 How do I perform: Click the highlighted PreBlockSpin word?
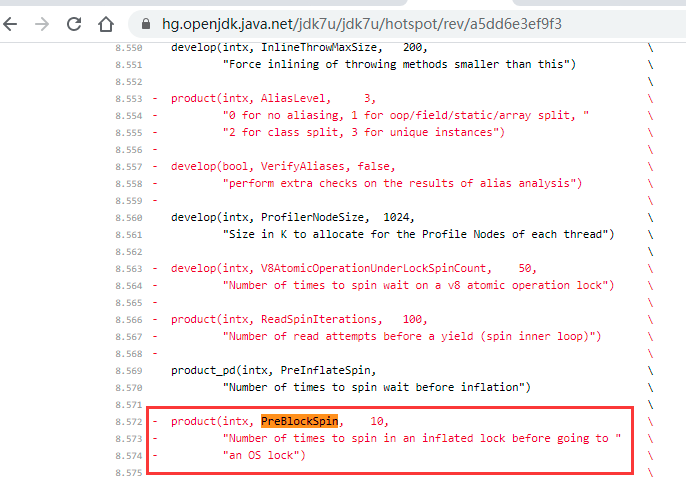click(x=300, y=421)
